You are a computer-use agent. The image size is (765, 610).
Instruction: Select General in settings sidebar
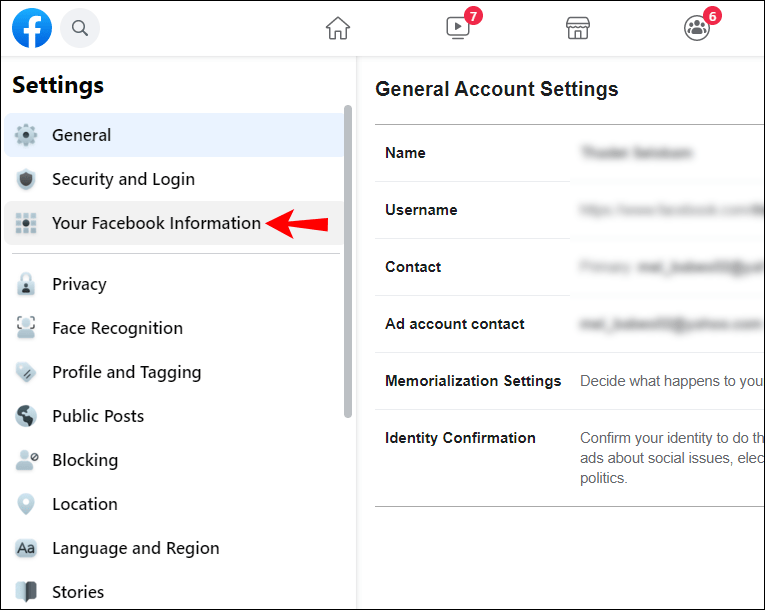[x=174, y=135]
